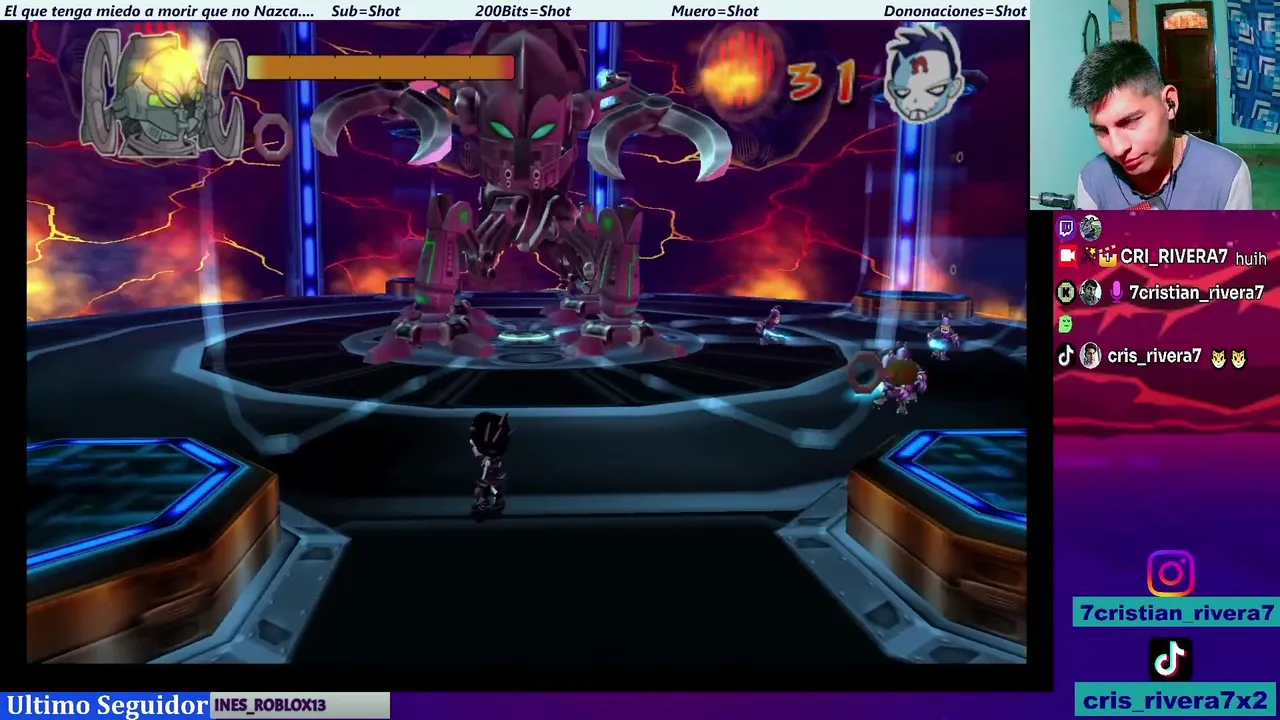
Task: Click the "El que tenga miedo a morir" banner text
Action: (160, 11)
